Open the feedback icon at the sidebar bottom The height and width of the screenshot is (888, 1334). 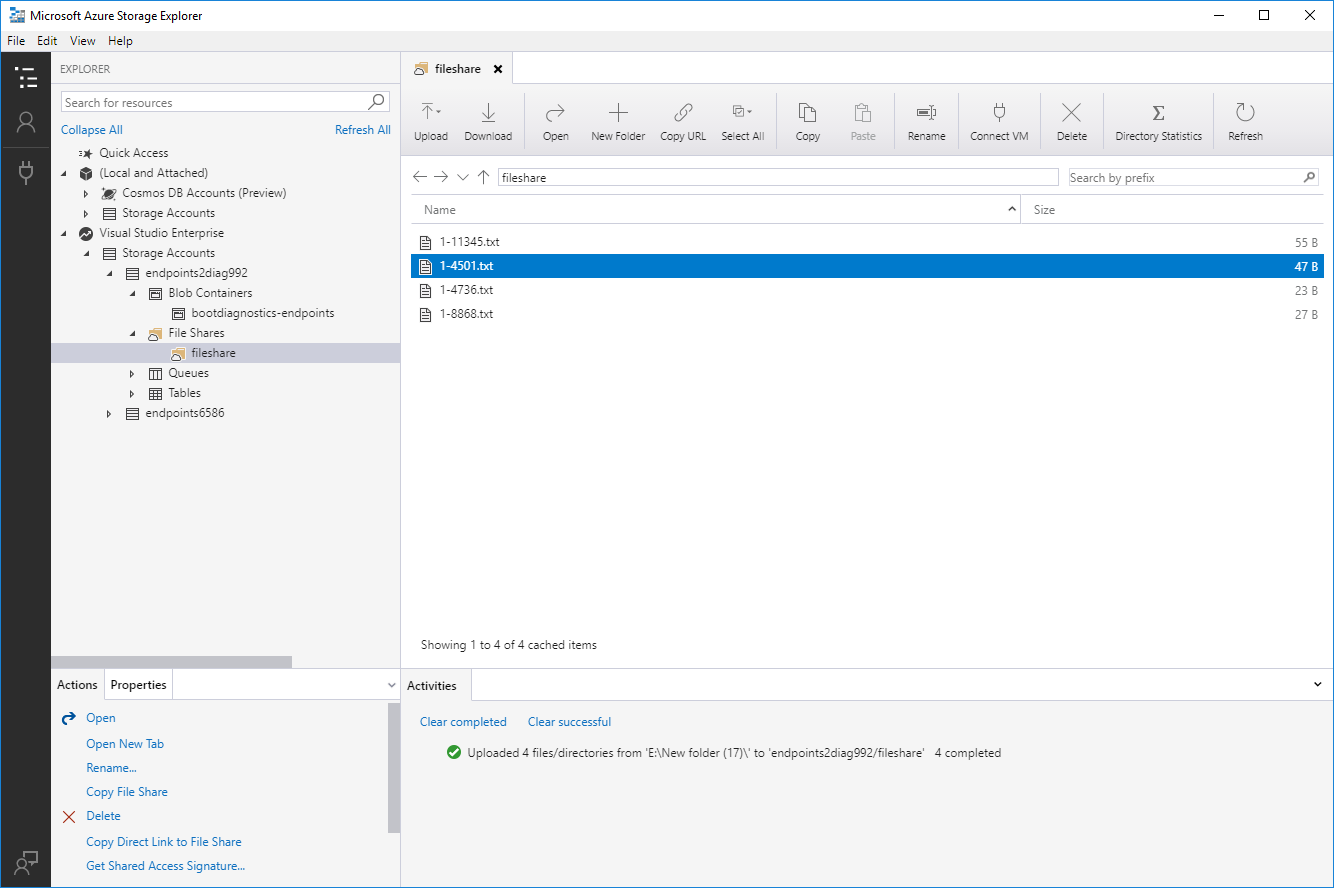click(x=26, y=861)
